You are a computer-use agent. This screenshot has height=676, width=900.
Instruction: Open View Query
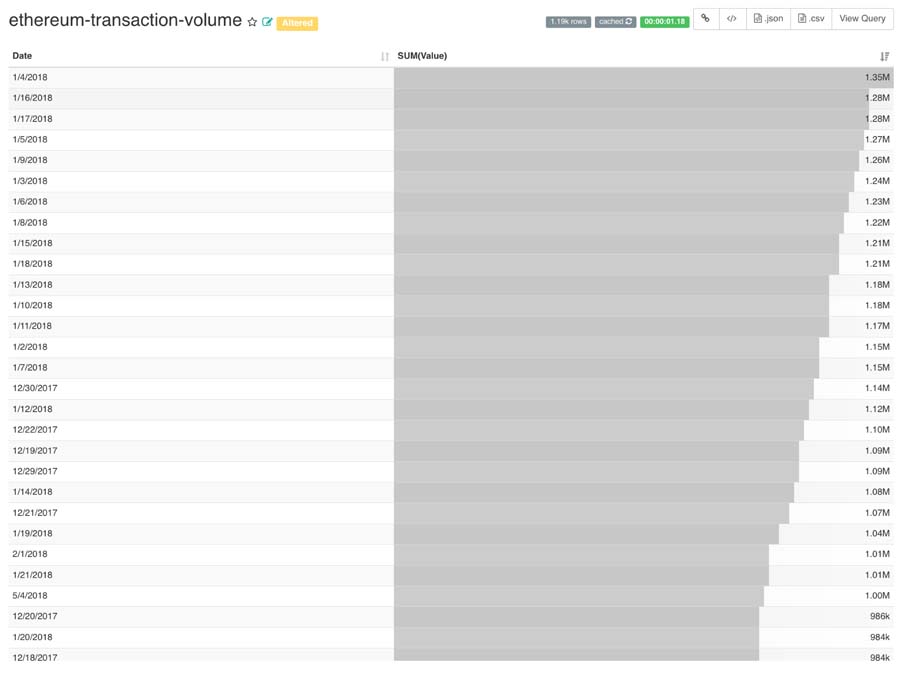pos(862,19)
